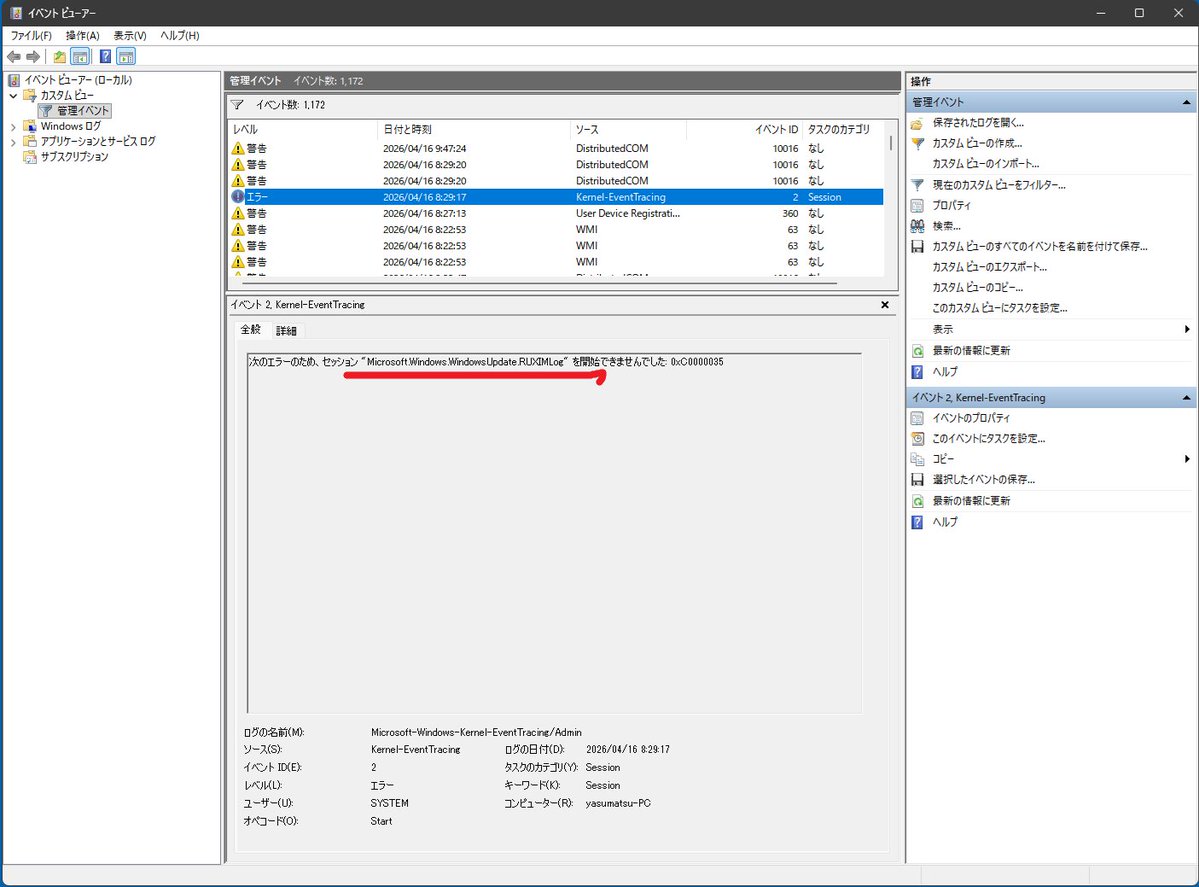
Task: Click the プロパティ icon in 管理イベント actions
Action: (918, 205)
